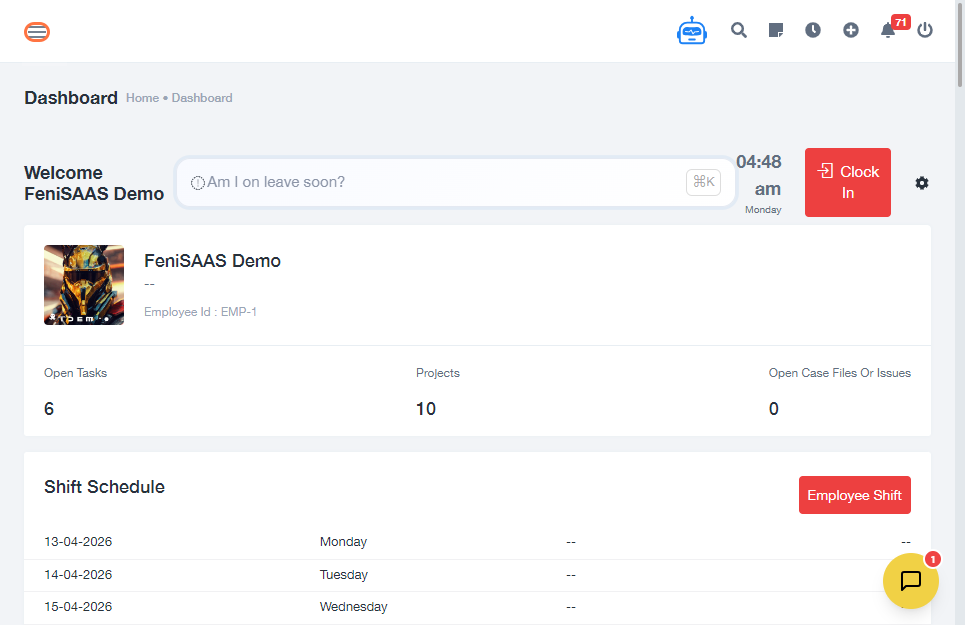
Task: Click the search magnifier icon
Action: 739,30
